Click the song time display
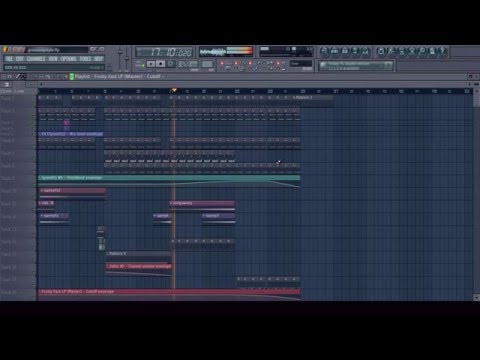Viewport: 480px width, 360px height. point(164,52)
